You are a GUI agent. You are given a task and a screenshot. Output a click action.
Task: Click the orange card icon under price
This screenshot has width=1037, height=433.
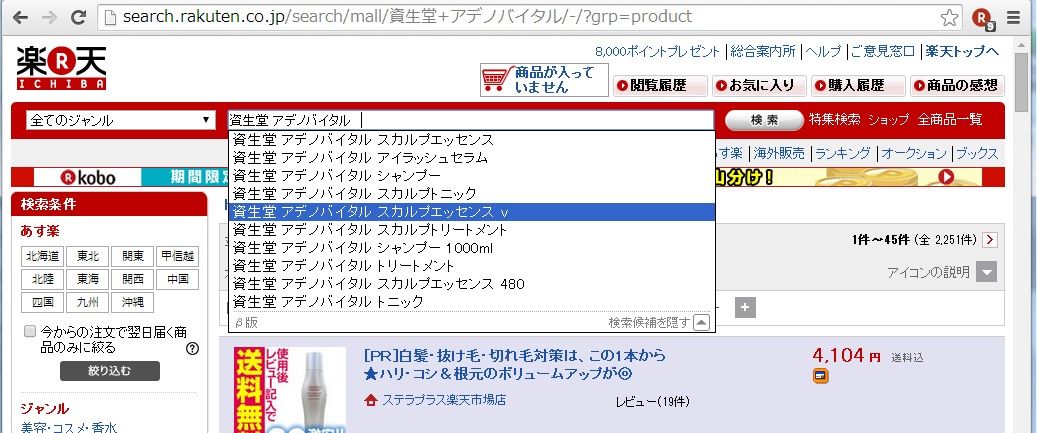click(x=820, y=376)
